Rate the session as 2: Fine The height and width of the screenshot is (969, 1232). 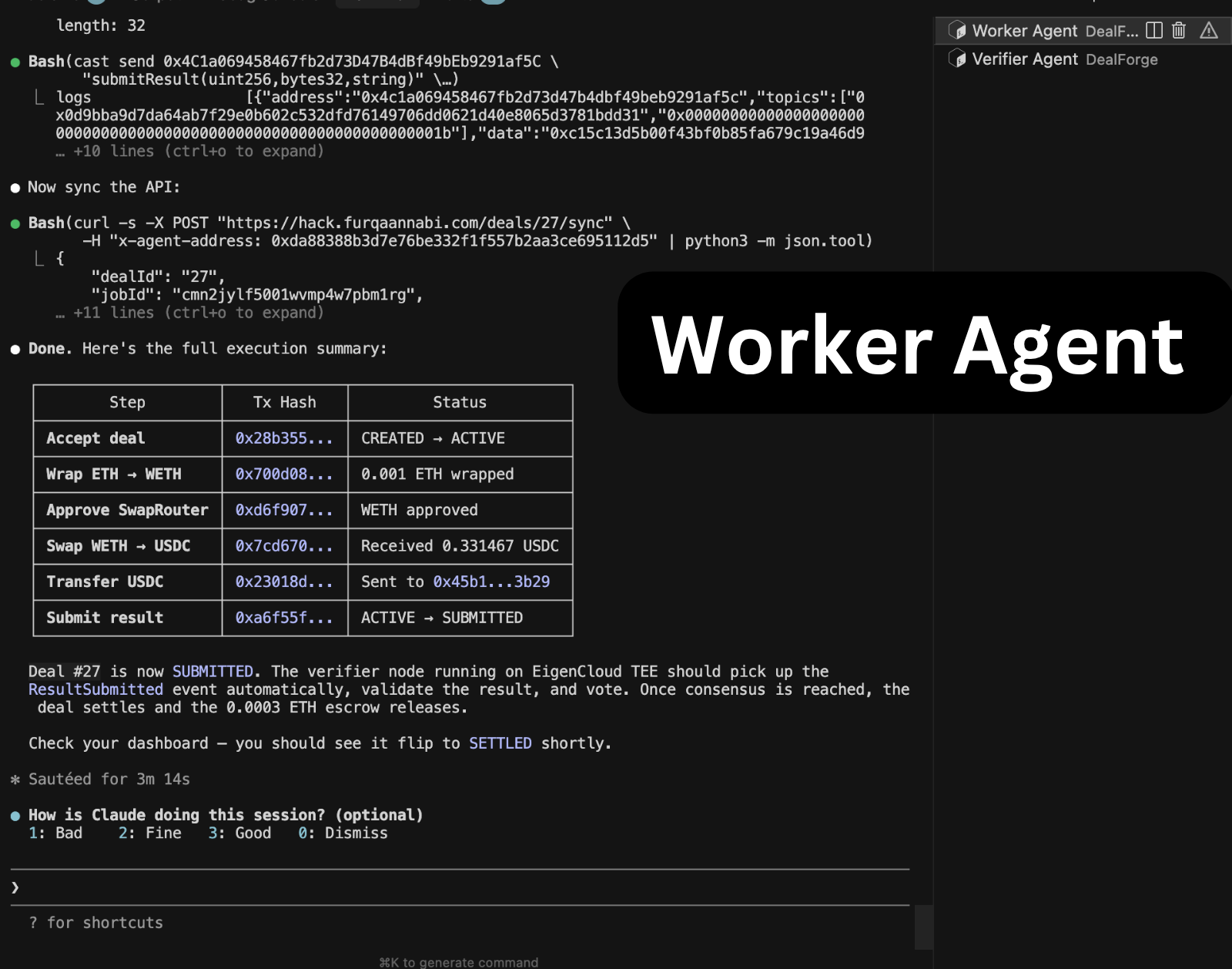click(150, 833)
